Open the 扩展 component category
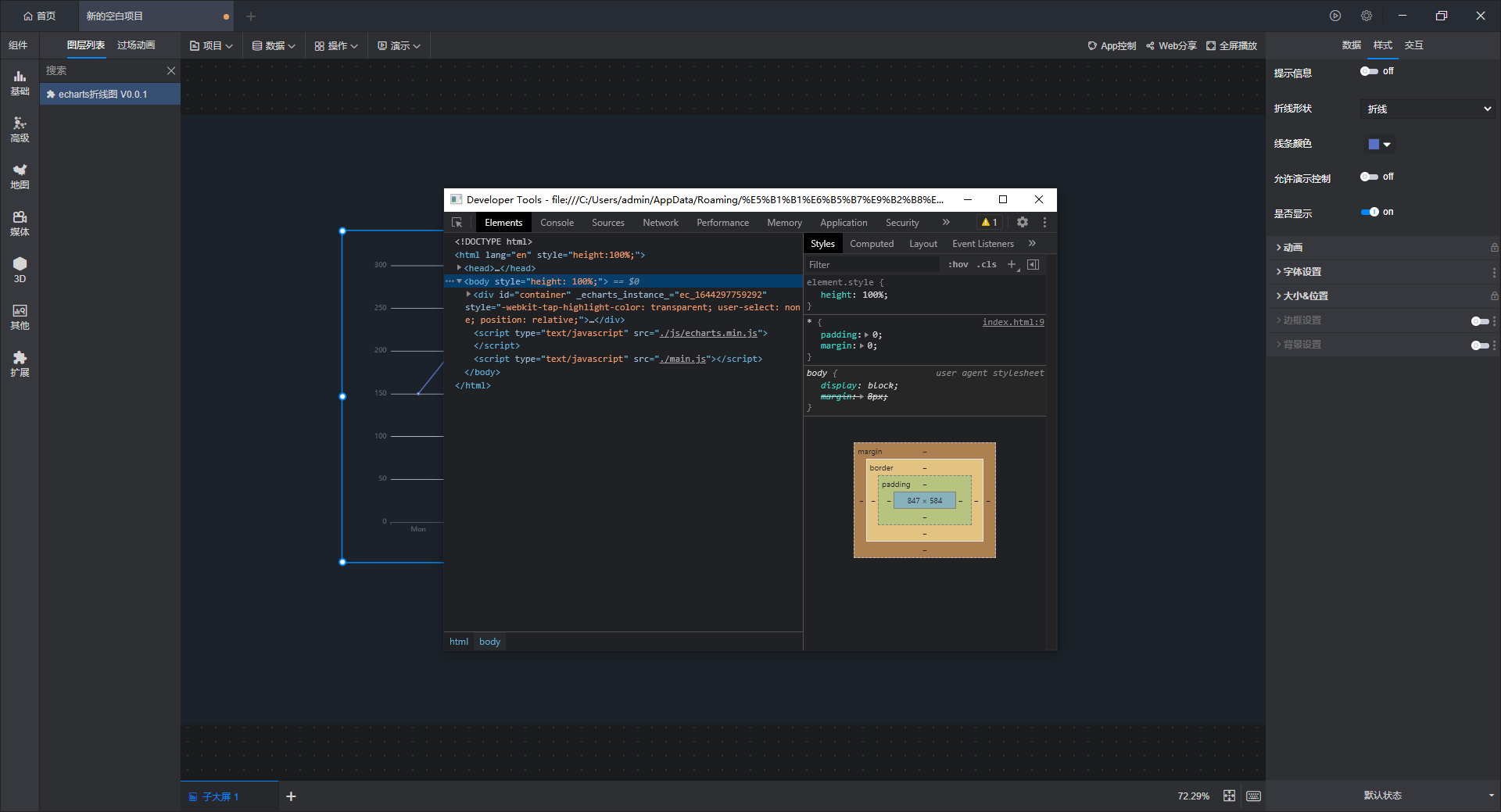The height and width of the screenshot is (812, 1501). tap(20, 364)
